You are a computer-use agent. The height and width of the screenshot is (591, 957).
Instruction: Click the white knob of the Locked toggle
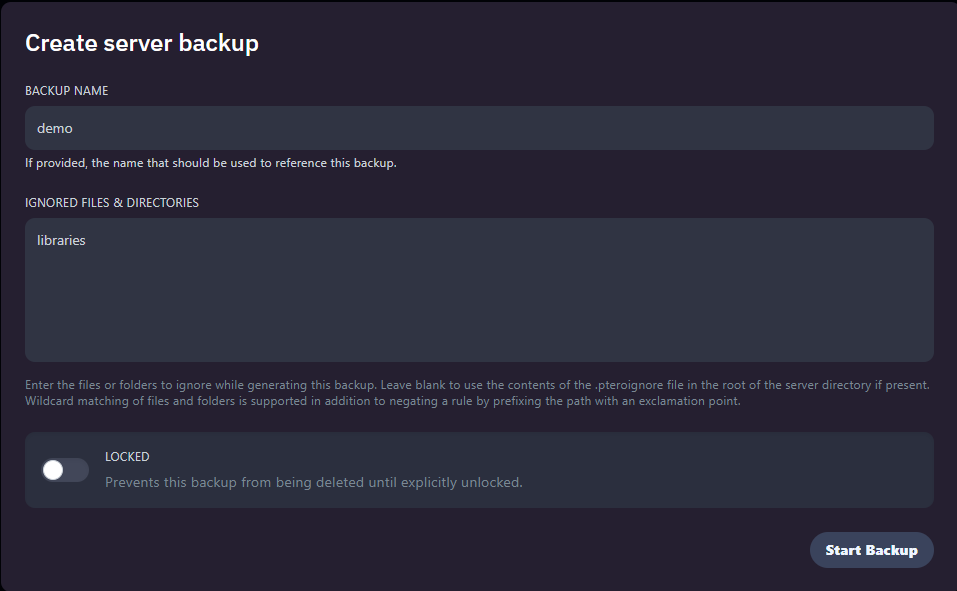(54, 470)
